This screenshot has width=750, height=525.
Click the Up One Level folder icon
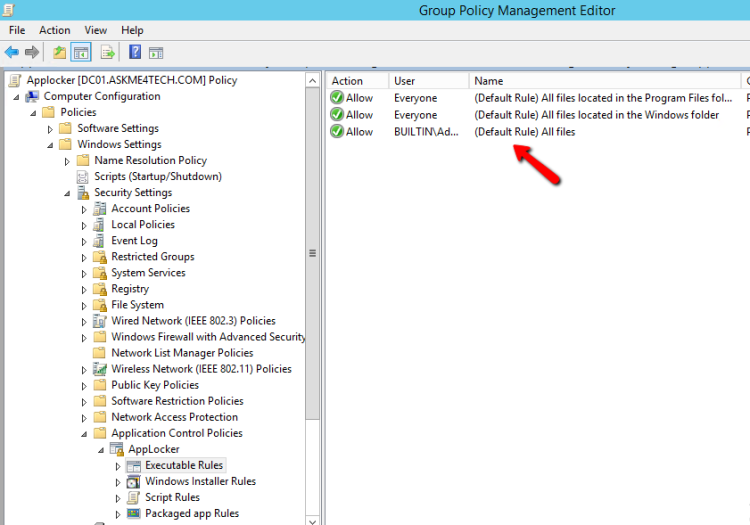point(59,52)
